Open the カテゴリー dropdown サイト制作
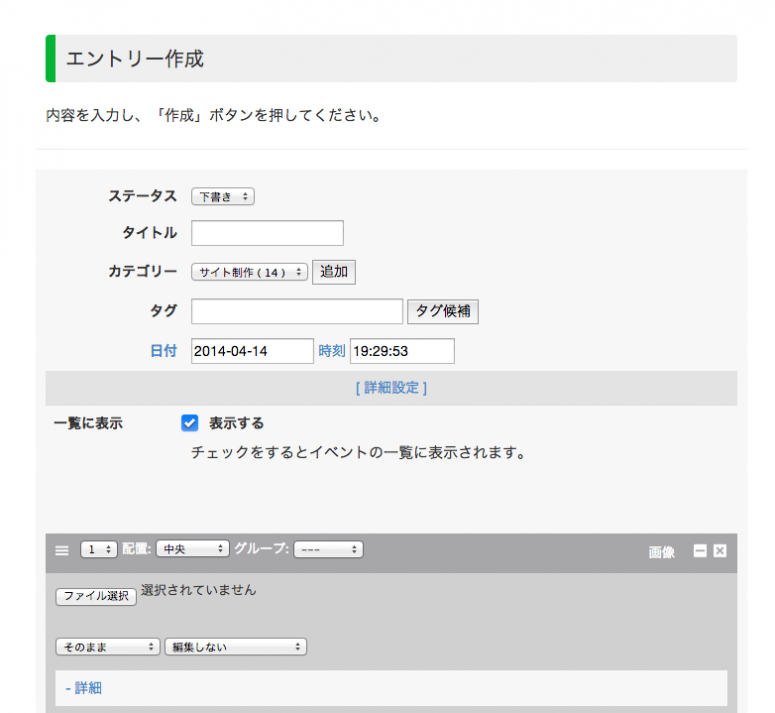 [249, 272]
